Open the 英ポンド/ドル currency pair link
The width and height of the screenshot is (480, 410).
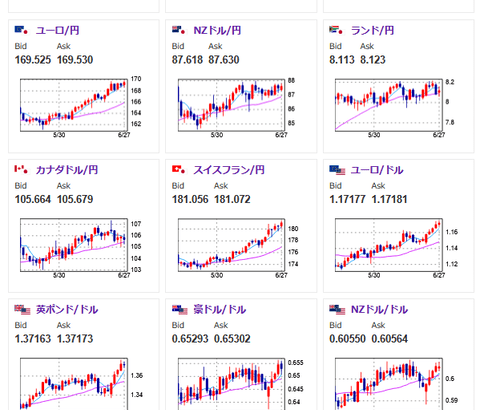pos(67,310)
